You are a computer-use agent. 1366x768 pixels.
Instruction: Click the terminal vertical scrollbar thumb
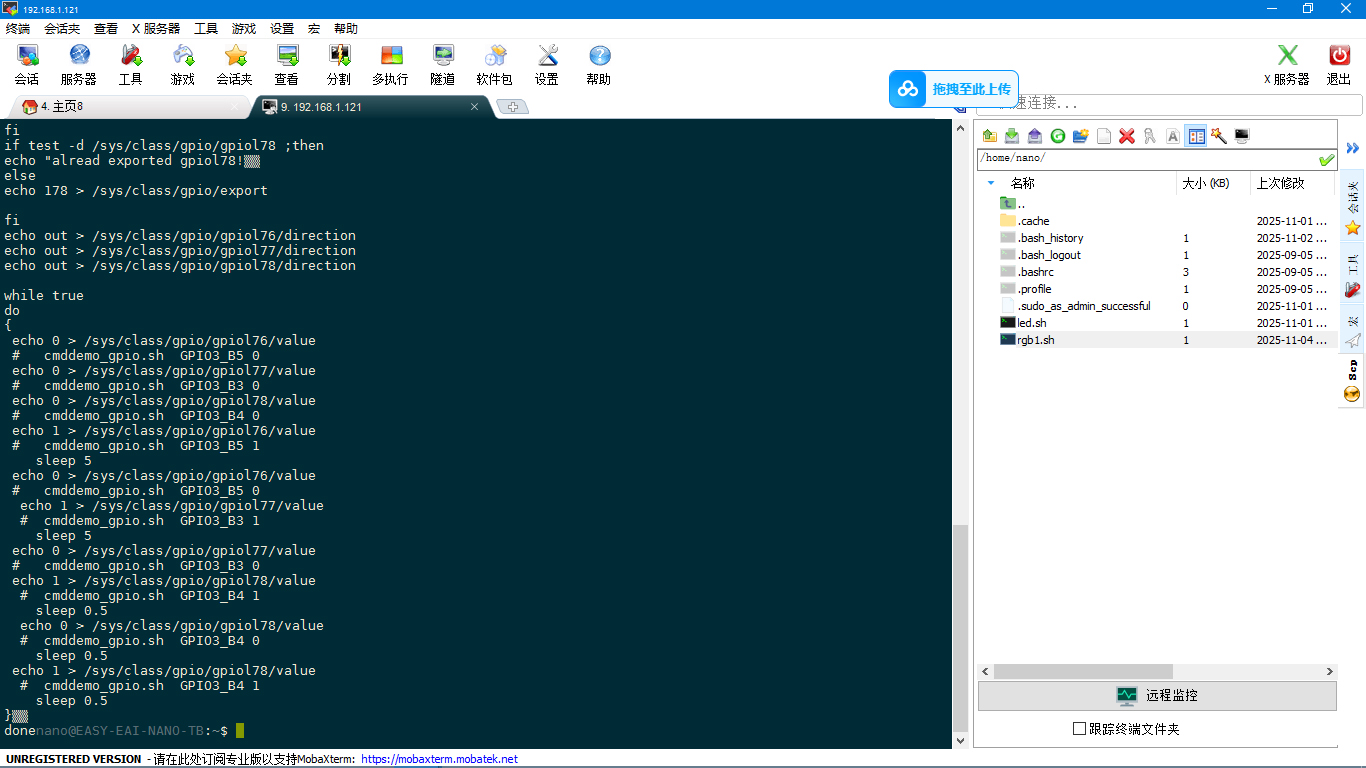coord(961,628)
